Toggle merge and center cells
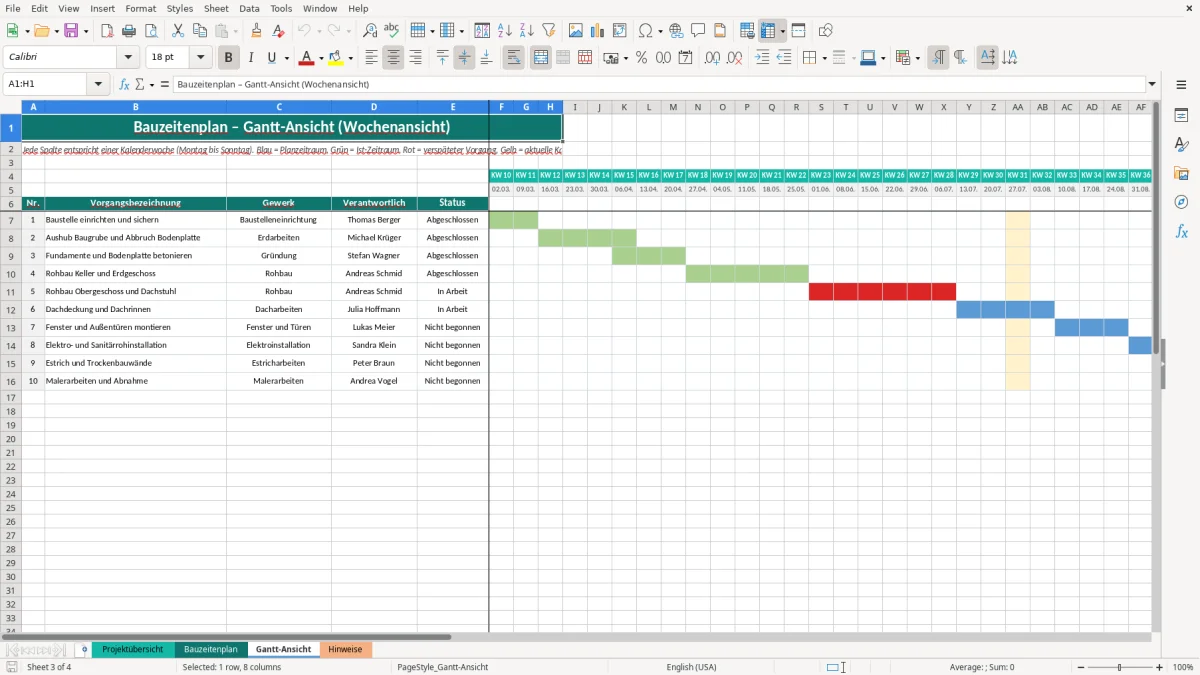 (541, 58)
